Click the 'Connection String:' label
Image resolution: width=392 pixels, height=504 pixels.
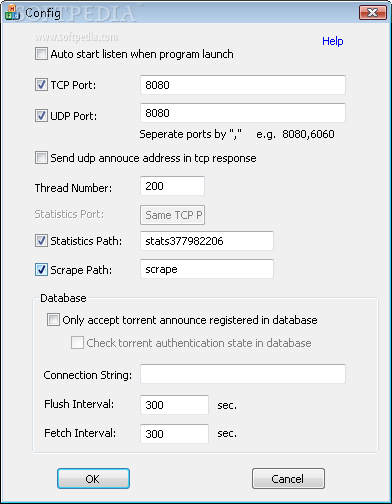click(x=88, y=375)
